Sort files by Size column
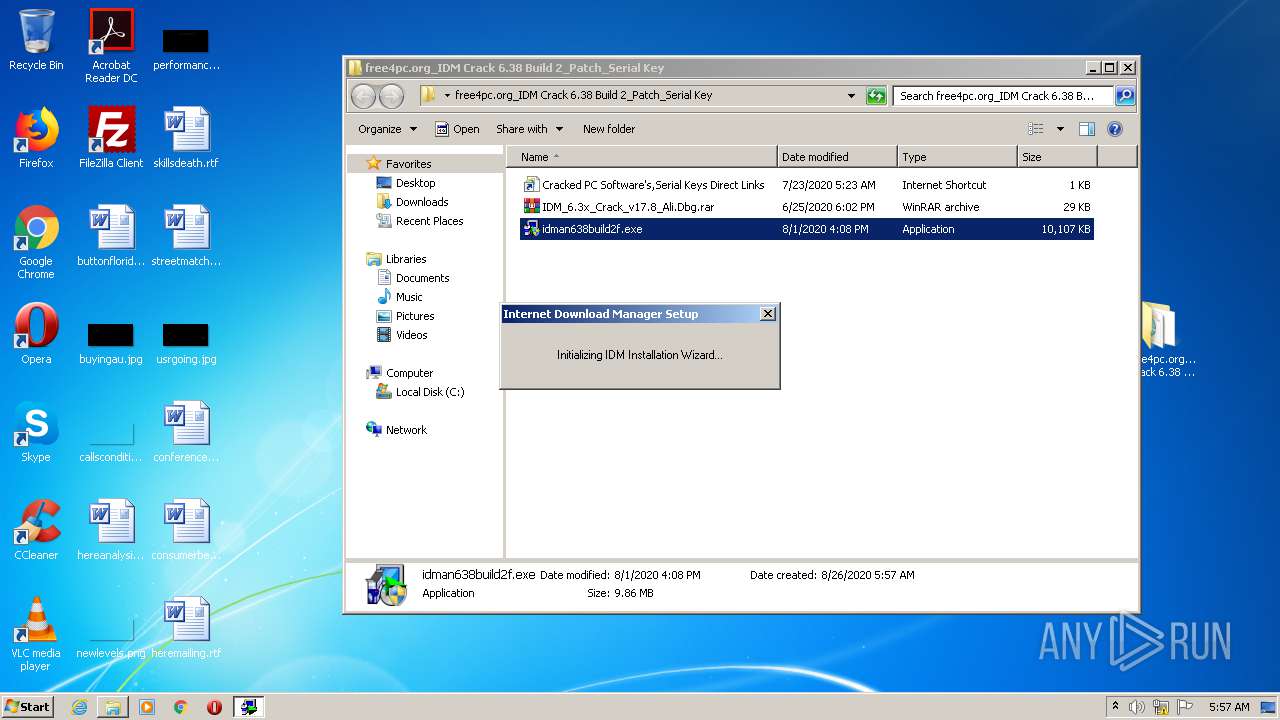Viewport: 1280px width, 720px height. tap(1057, 157)
